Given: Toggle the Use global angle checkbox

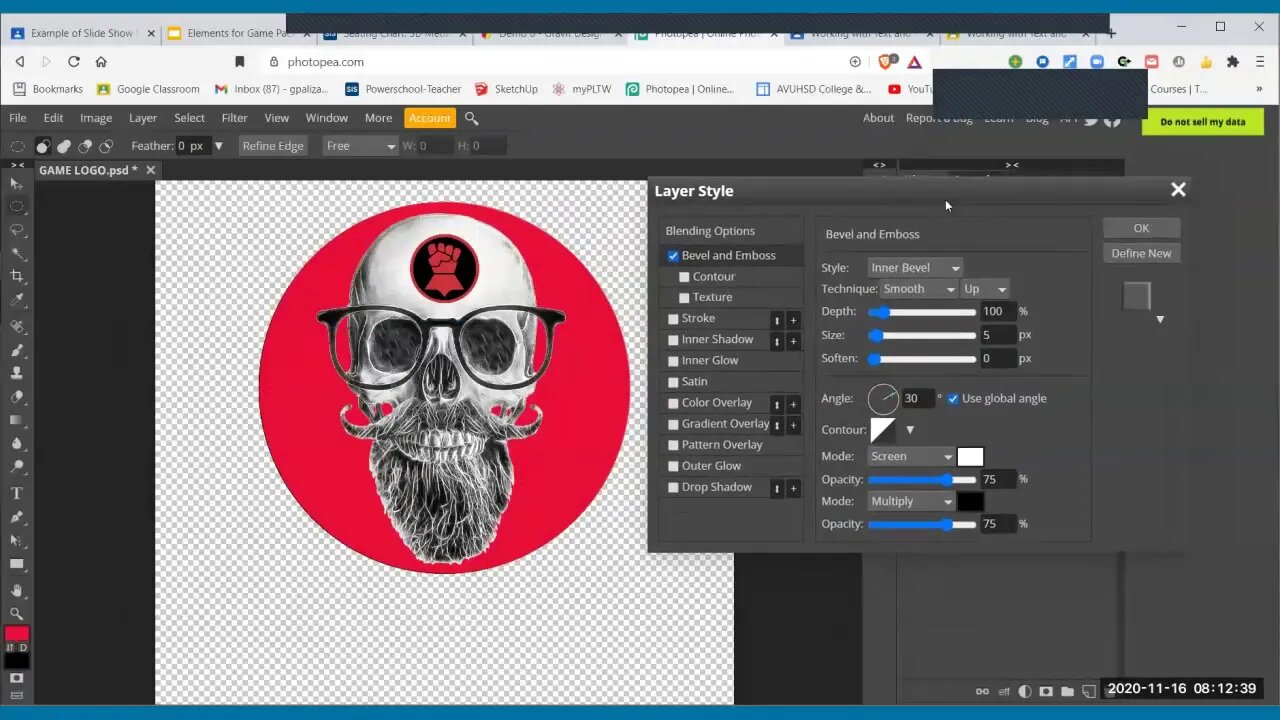Looking at the screenshot, I should tap(953, 399).
